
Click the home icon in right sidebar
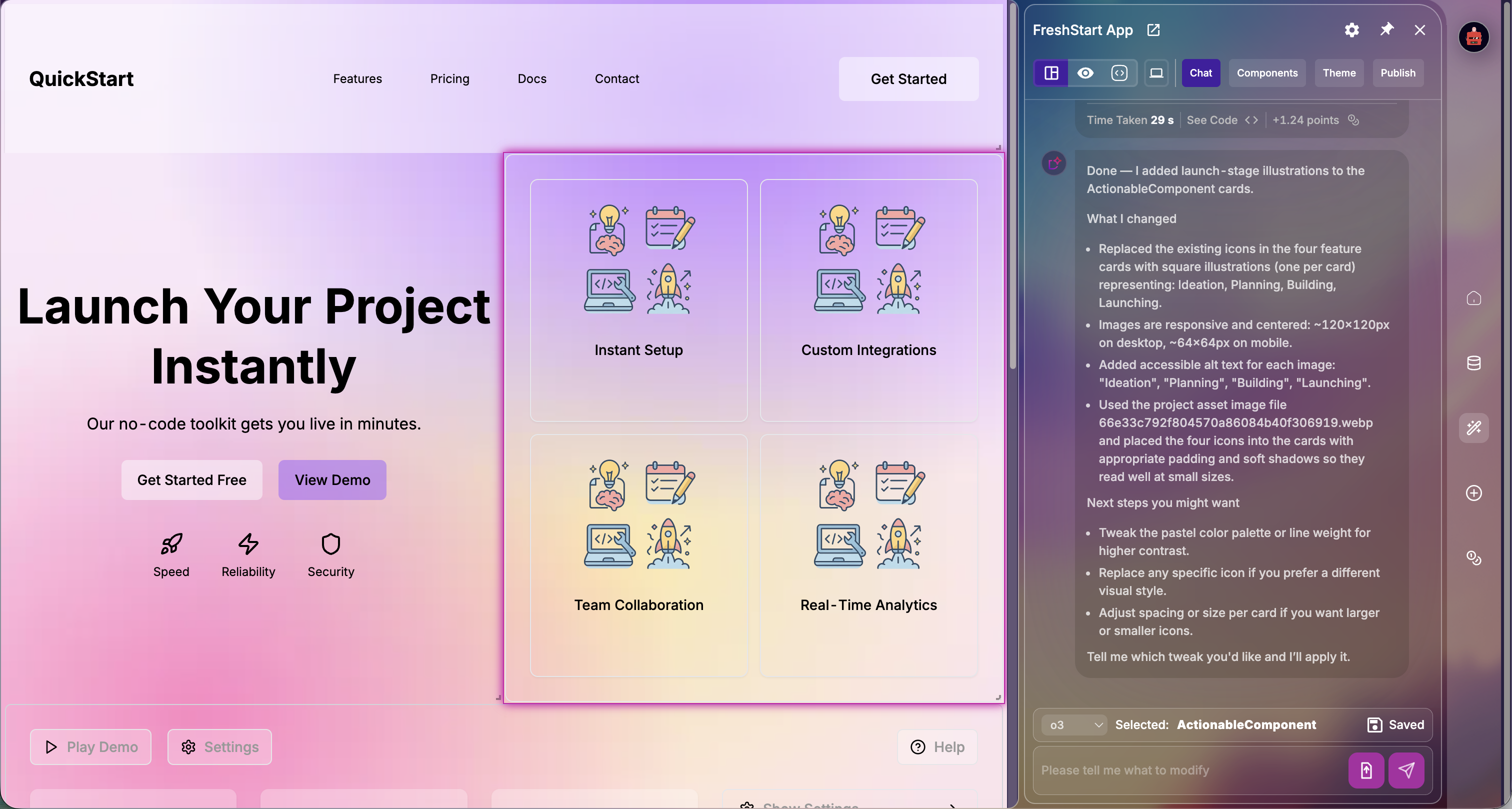1473,298
